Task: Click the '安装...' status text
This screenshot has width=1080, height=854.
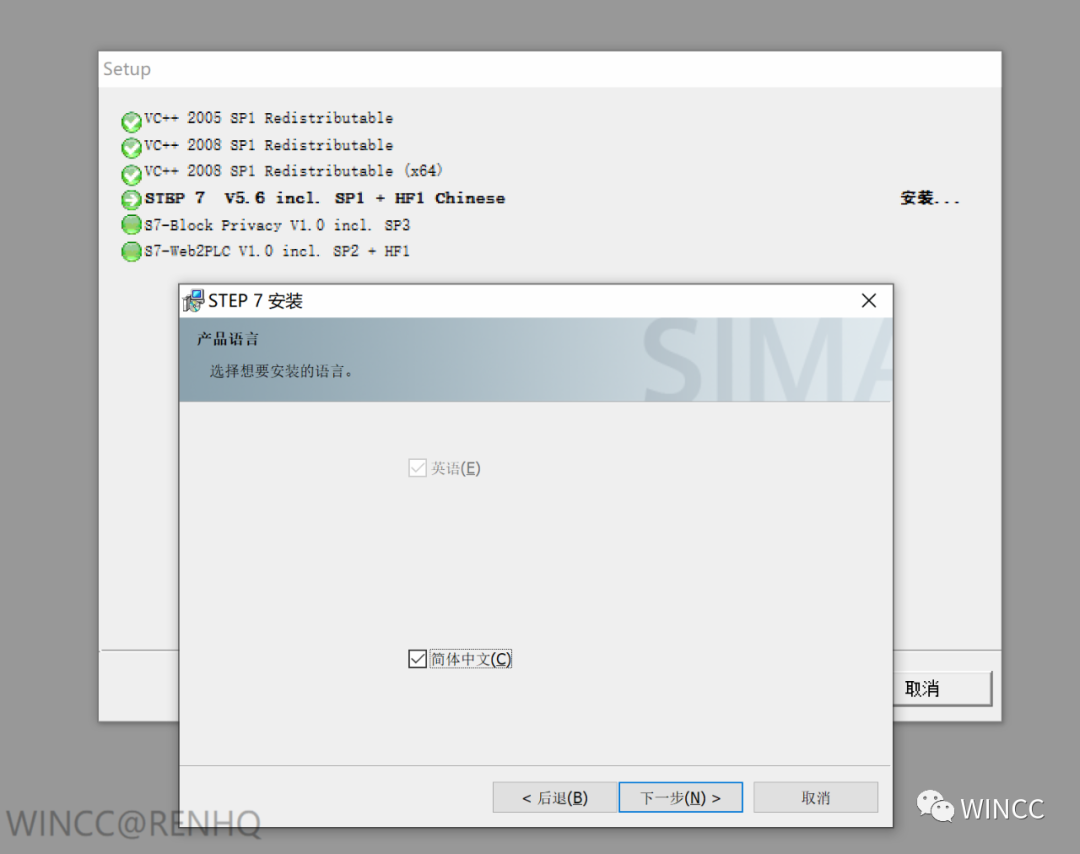Action: pyautogui.click(x=930, y=198)
